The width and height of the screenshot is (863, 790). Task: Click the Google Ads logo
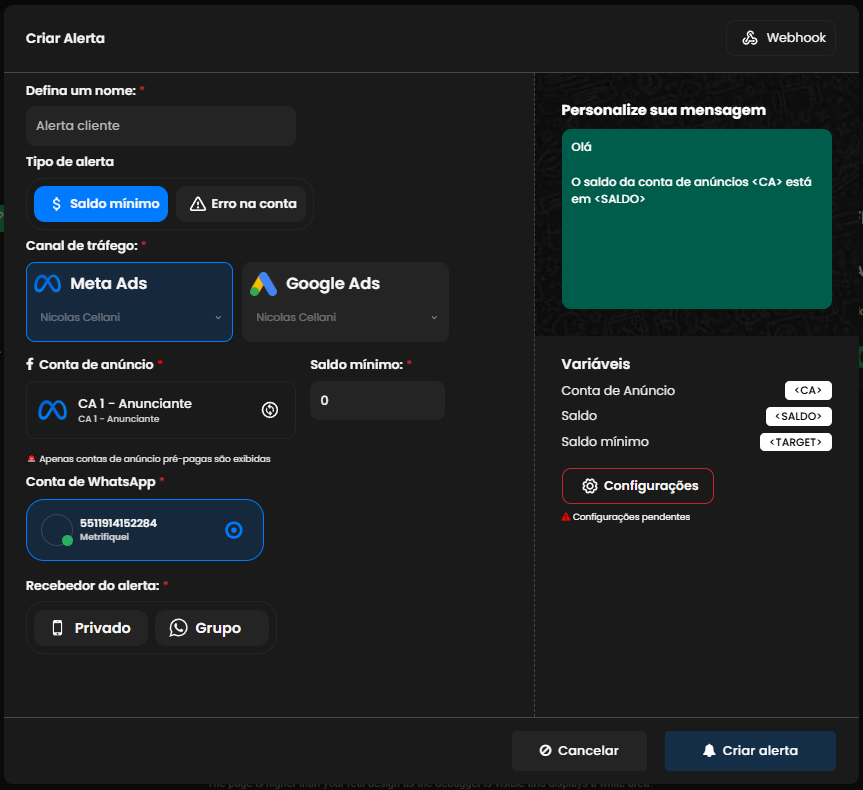point(264,284)
